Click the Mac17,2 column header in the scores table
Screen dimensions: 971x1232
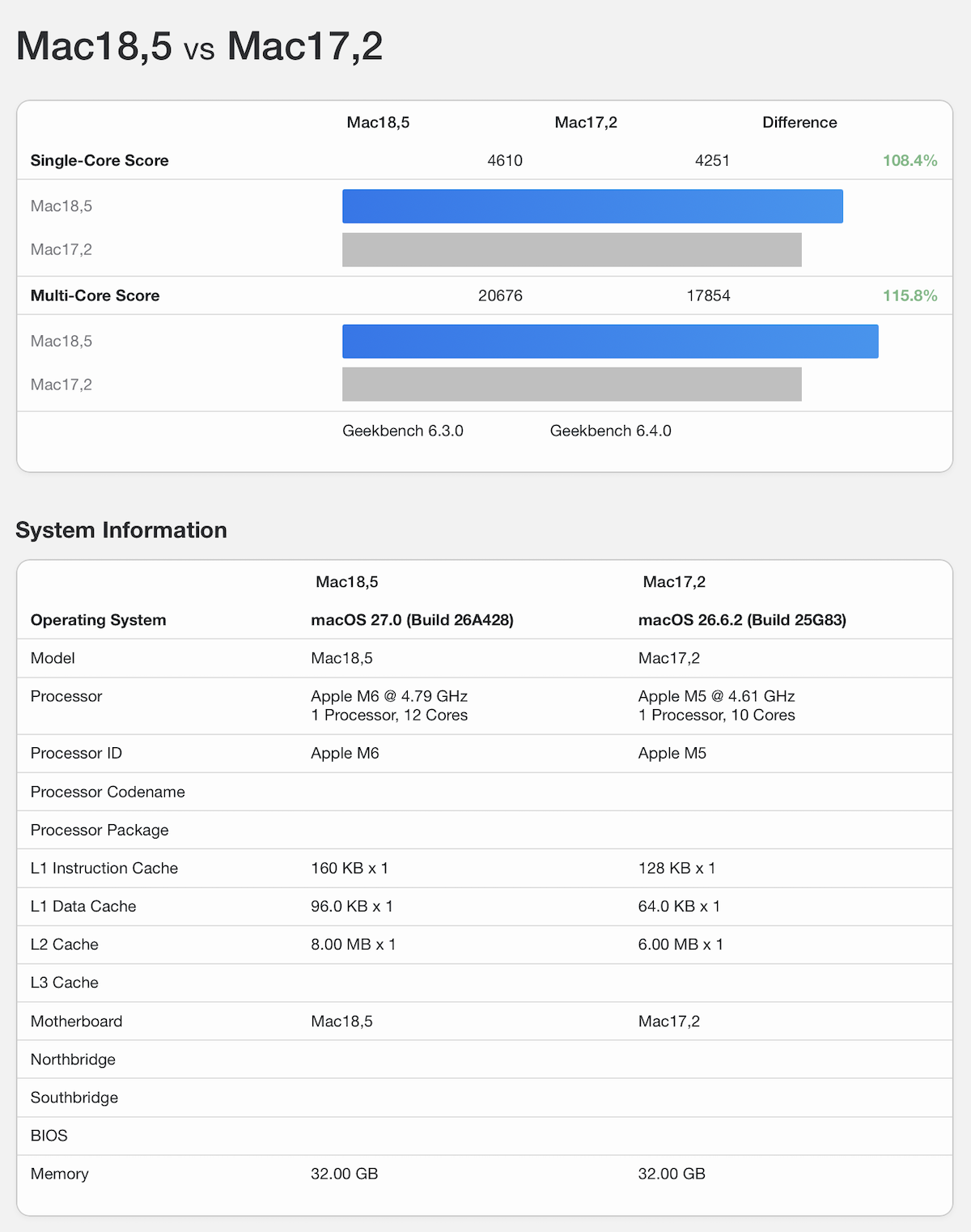[x=586, y=122]
